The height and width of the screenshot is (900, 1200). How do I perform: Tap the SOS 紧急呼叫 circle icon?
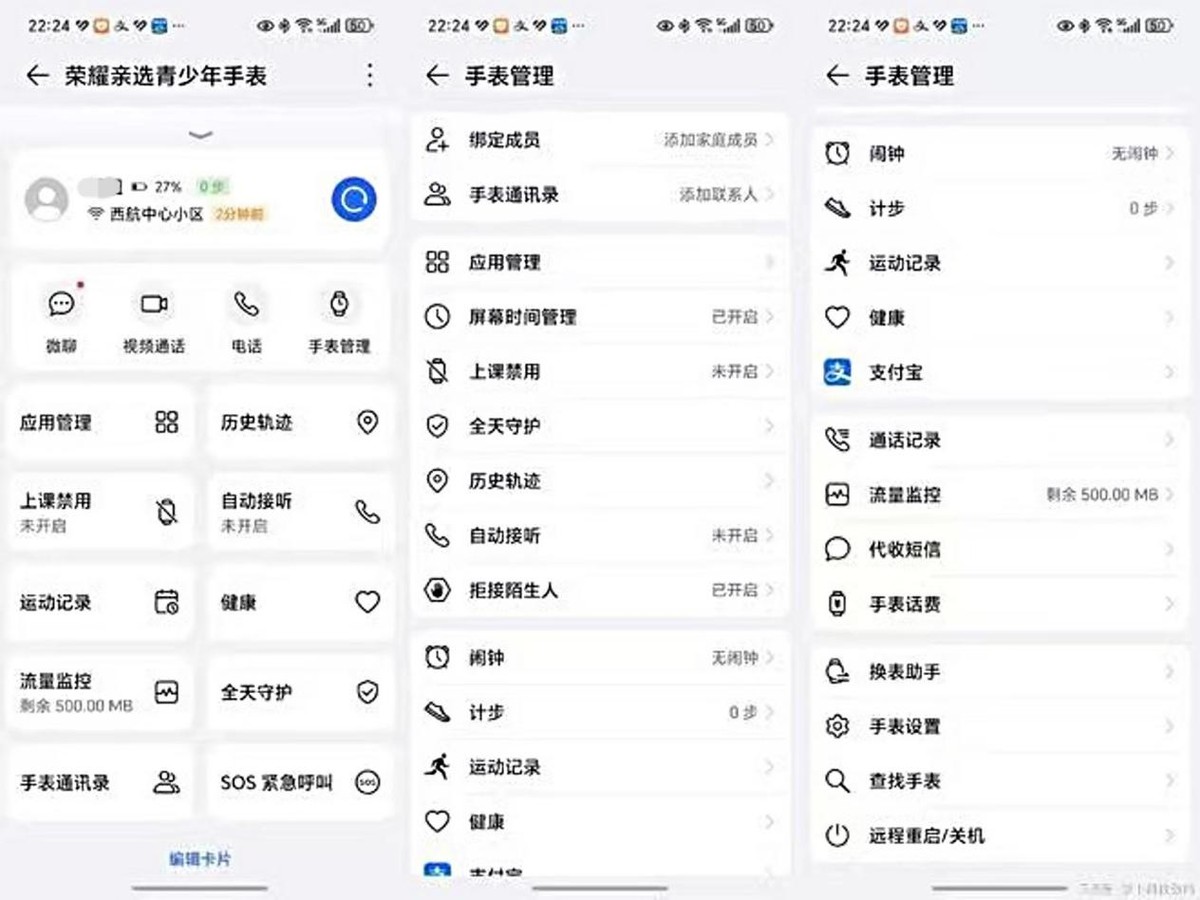[x=368, y=783]
